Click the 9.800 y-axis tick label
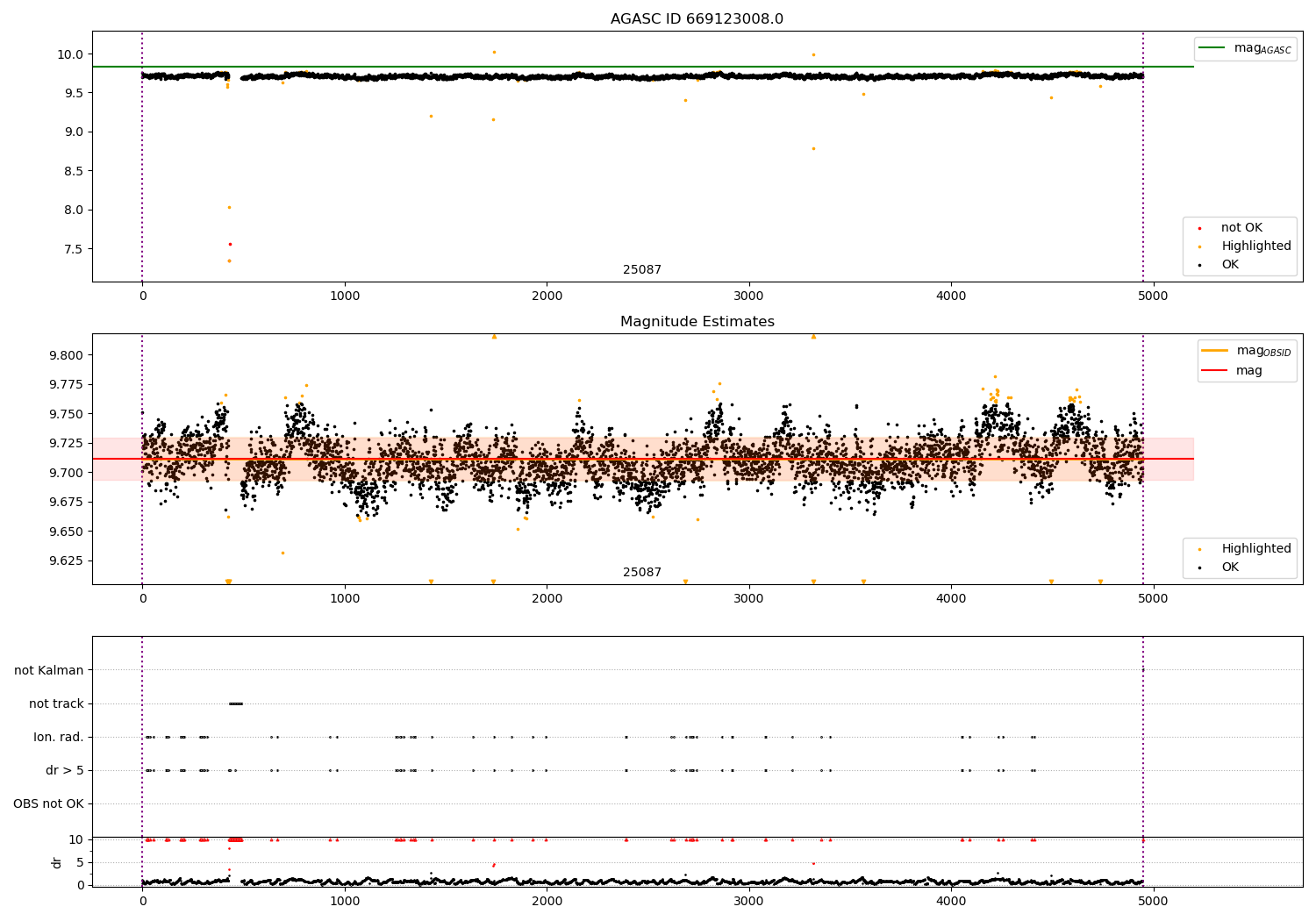 (67, 355)
